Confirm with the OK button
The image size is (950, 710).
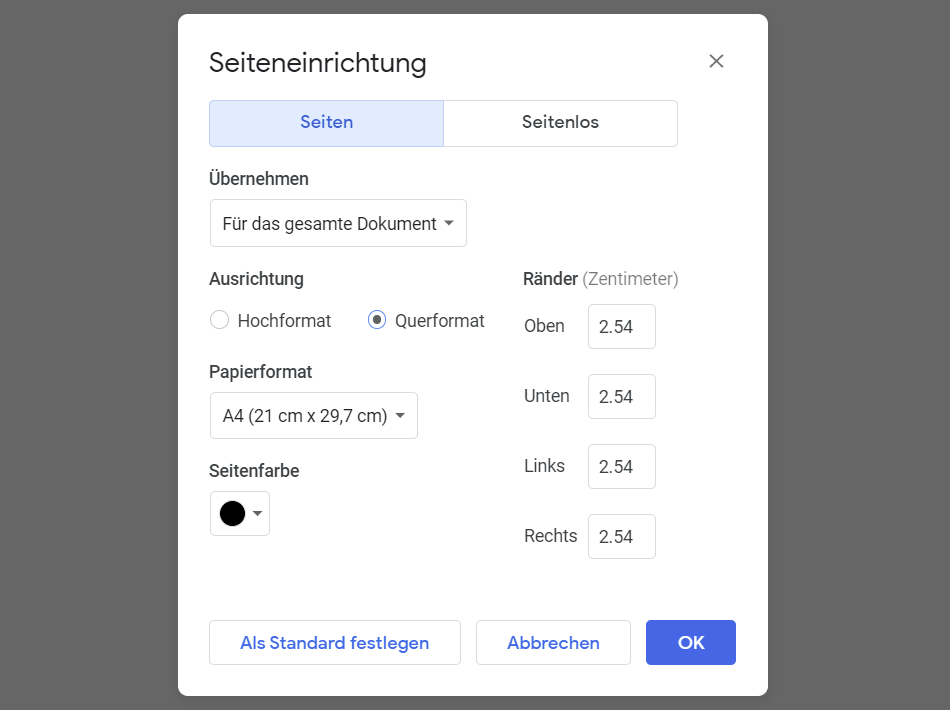pyautogui.click(x=691, y=642)
